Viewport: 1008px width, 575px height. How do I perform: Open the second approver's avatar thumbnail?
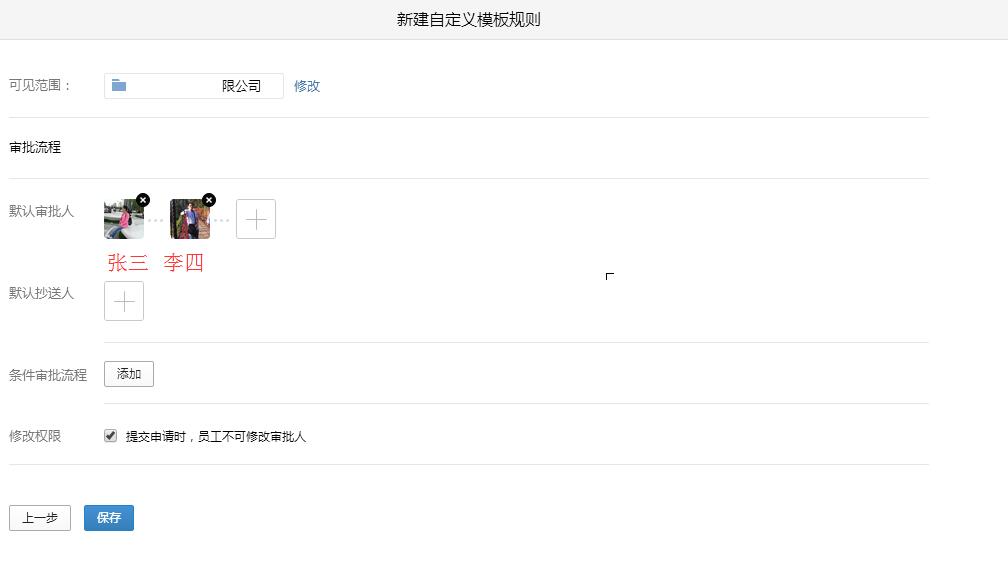click(190, 219)
